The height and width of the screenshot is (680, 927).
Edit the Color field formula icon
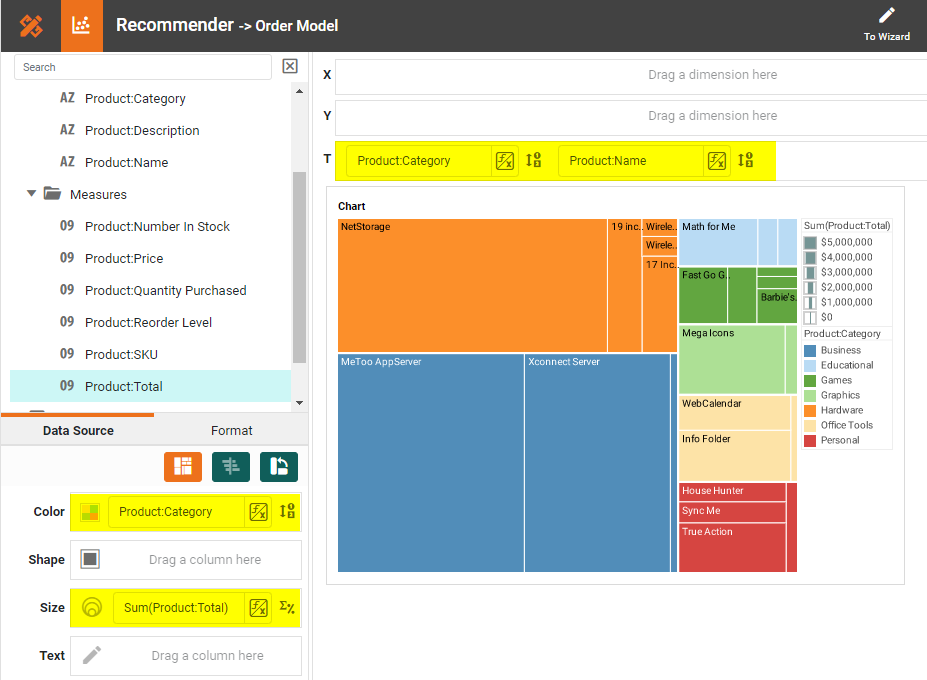[258, 511]
